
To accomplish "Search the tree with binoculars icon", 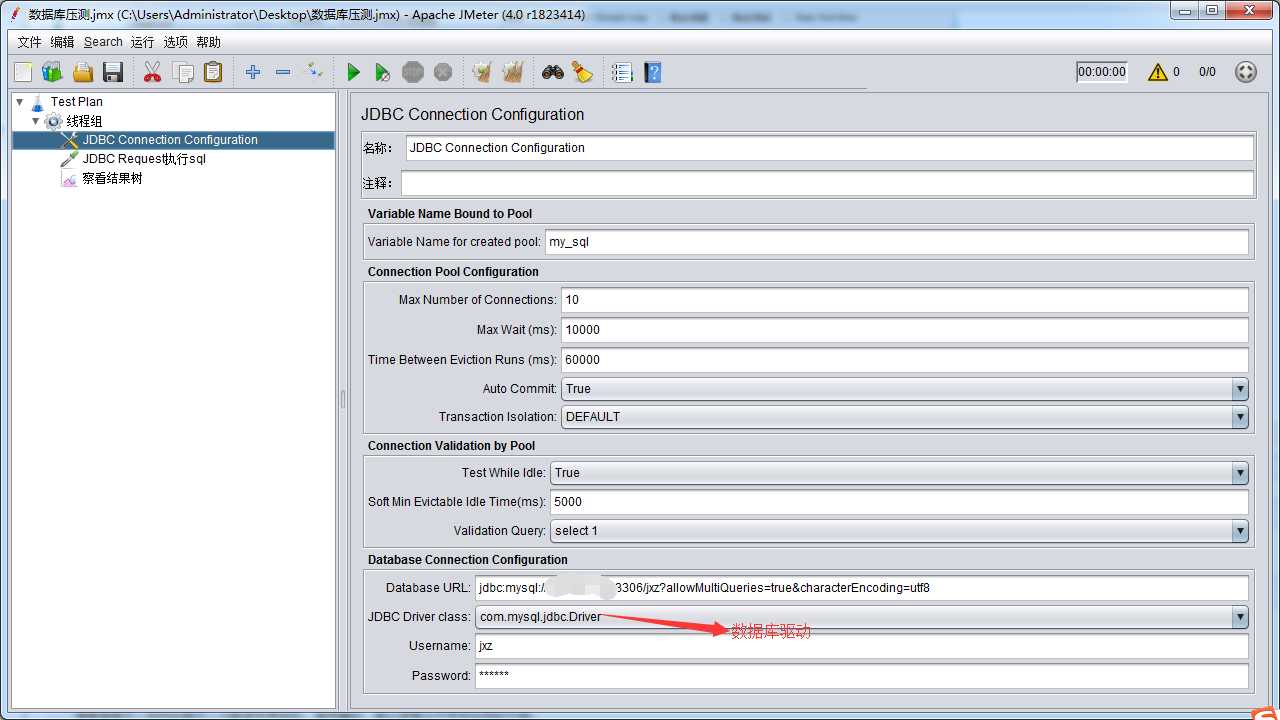I will click(x=553, y=72).
